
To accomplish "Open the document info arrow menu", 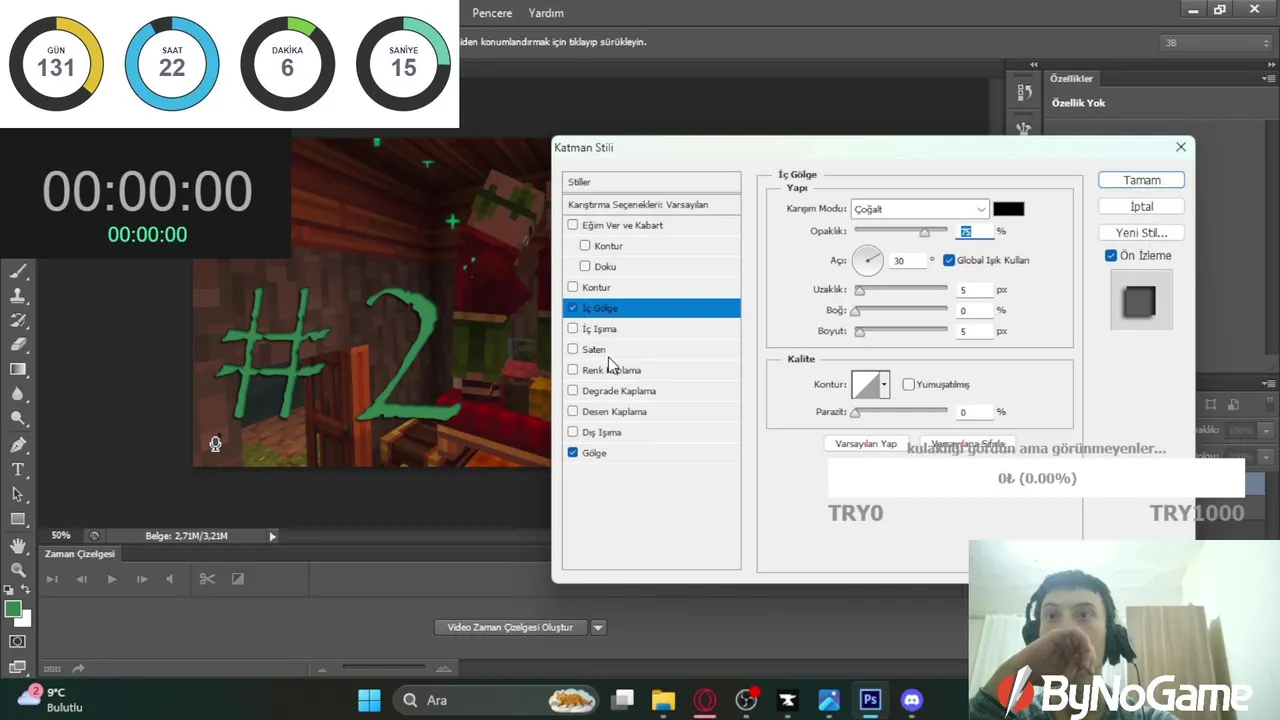I will tap(272, 537).
